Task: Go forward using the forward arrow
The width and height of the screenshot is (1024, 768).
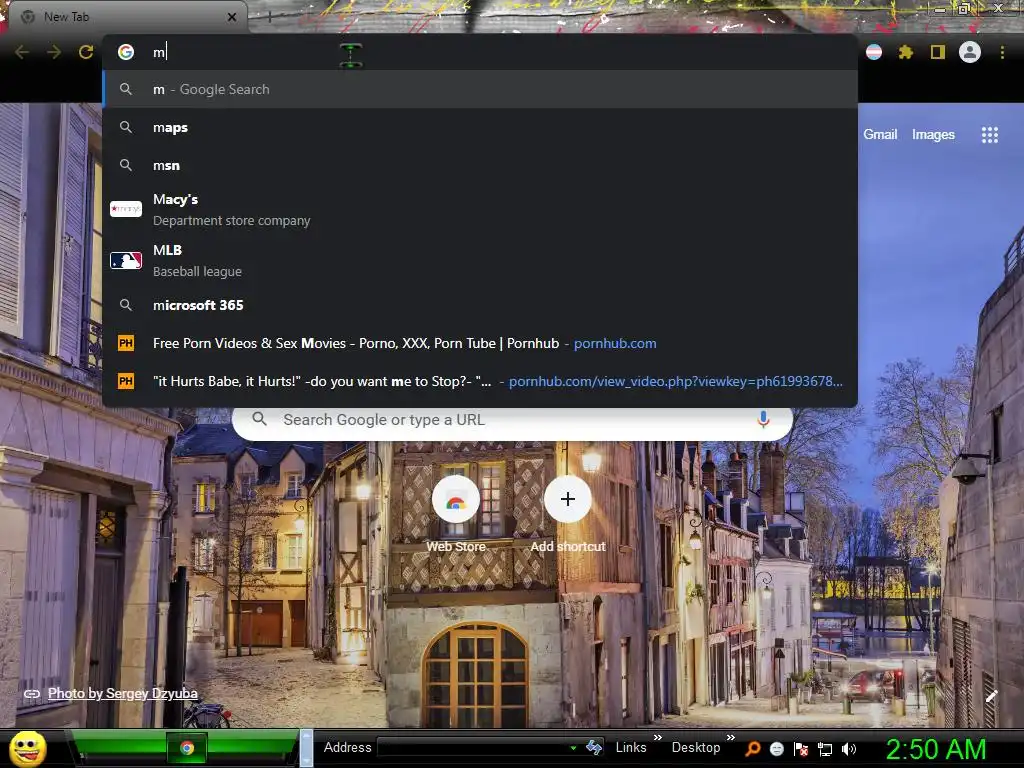Action: 54,52
